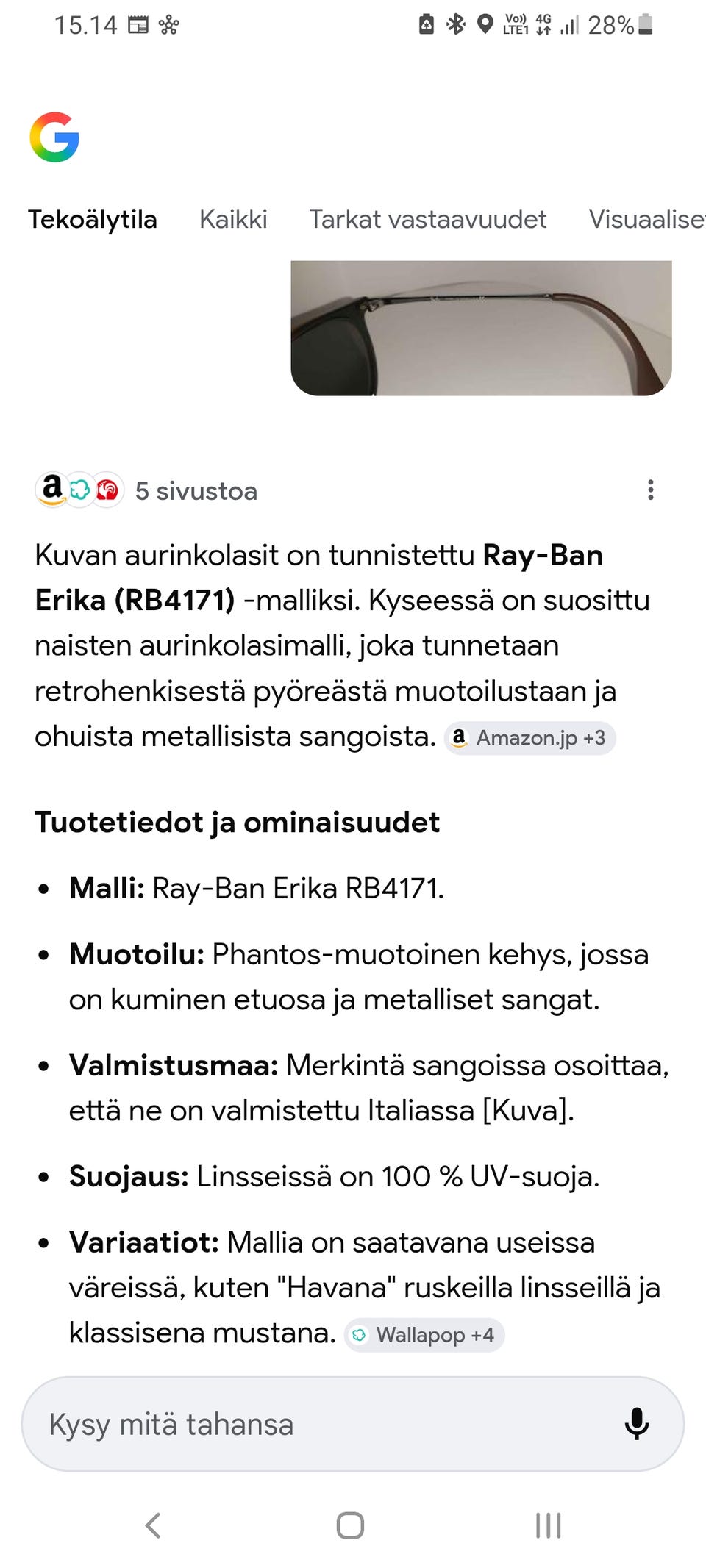706x1568 pixels.
Task: Open the three-dot overflow menu
Action: [650, 490]
